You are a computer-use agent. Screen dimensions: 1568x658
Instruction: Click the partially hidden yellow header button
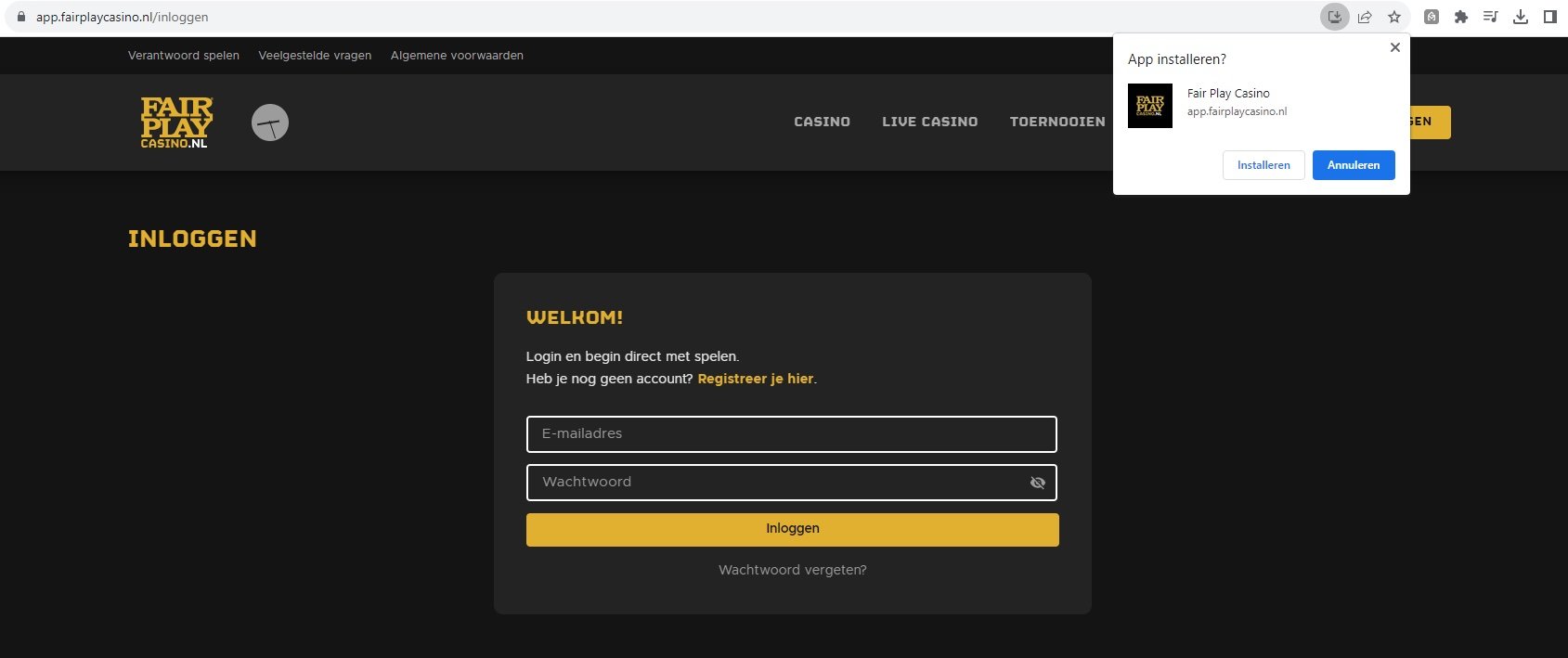1431,123
